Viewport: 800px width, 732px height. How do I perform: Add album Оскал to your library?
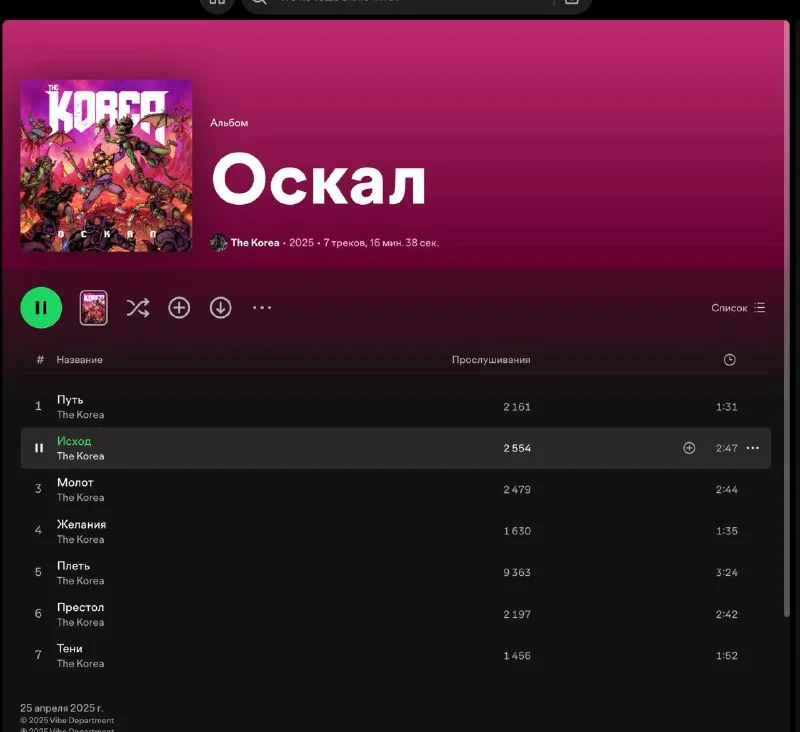pos(179,308)
